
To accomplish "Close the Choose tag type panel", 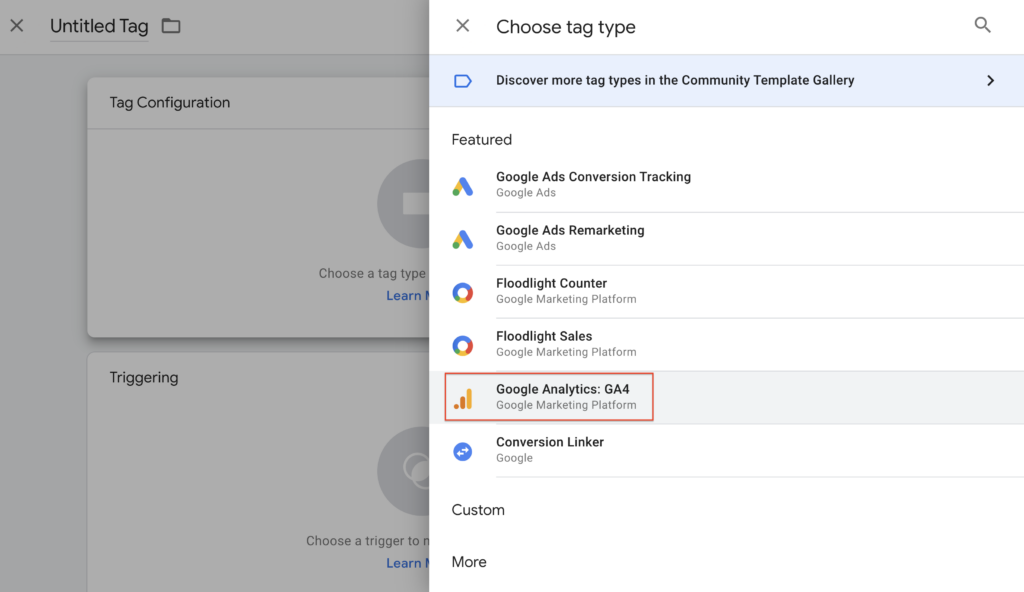I will [462, 26].
